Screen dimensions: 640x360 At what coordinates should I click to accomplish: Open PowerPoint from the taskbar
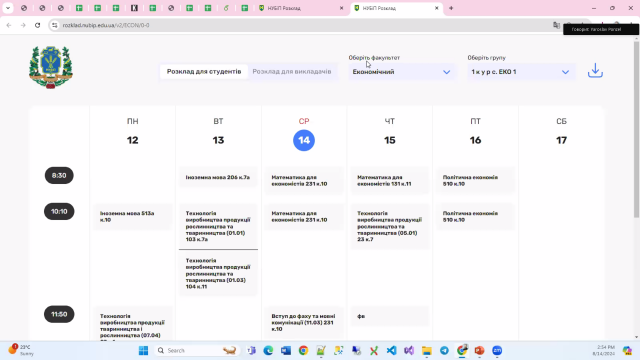click(x=479, y=351)
